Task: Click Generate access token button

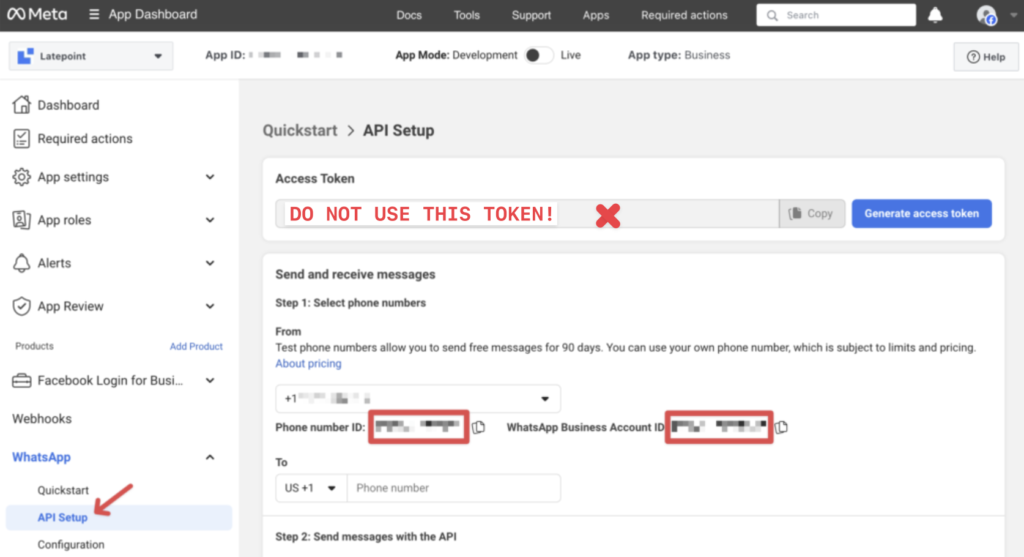Action: point(921,214)
